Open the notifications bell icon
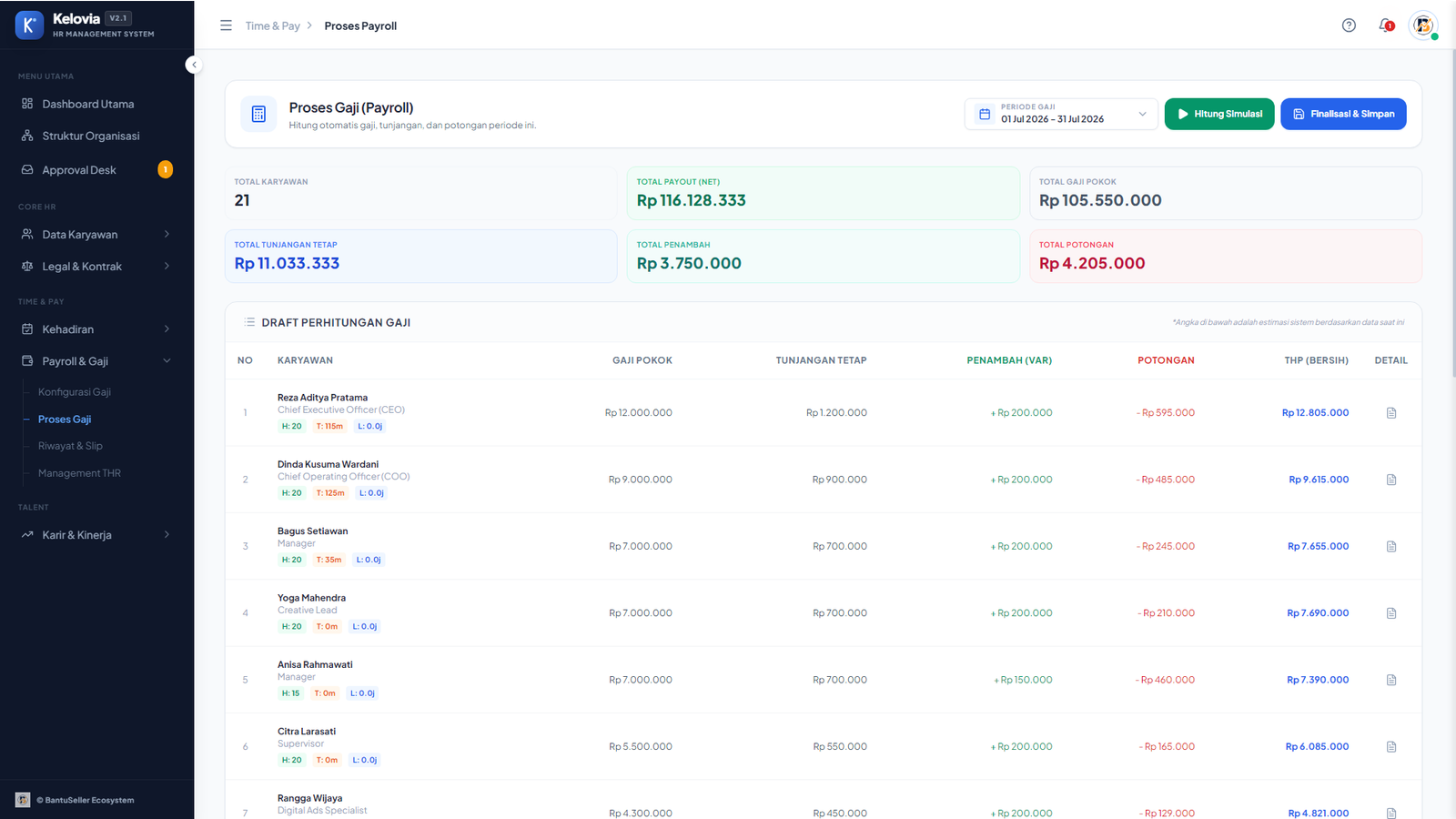This screenshot has height=819, width=1456. tap(1386, 25)
